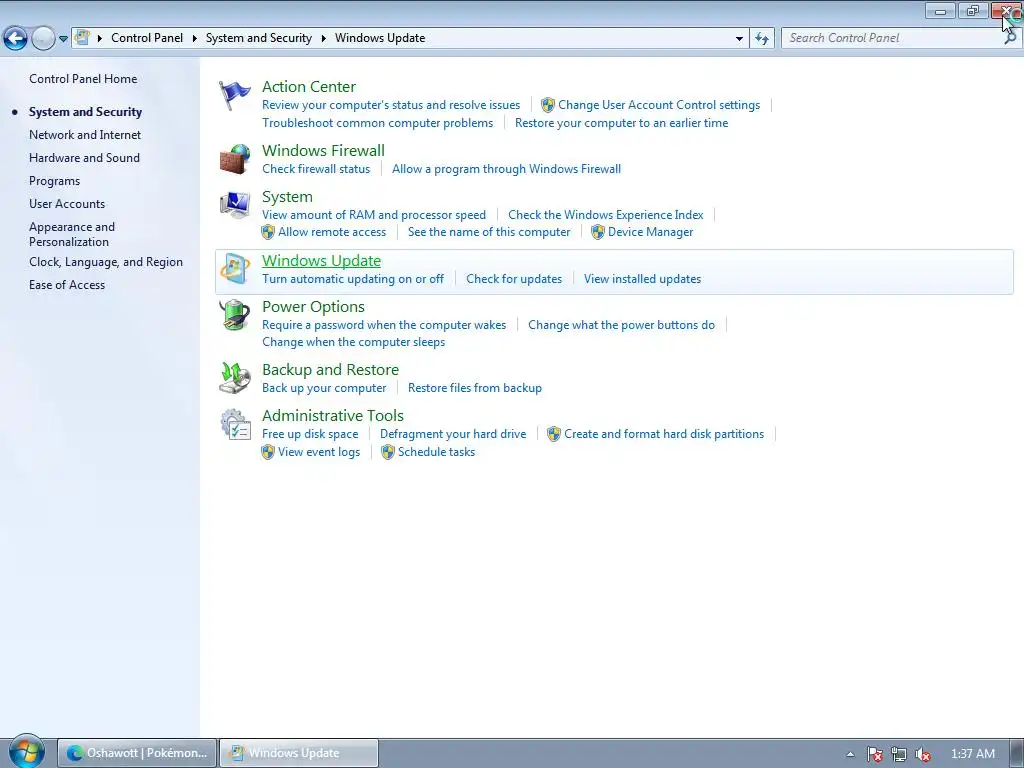Expand the address bar history dropdown

click(739, 39)
